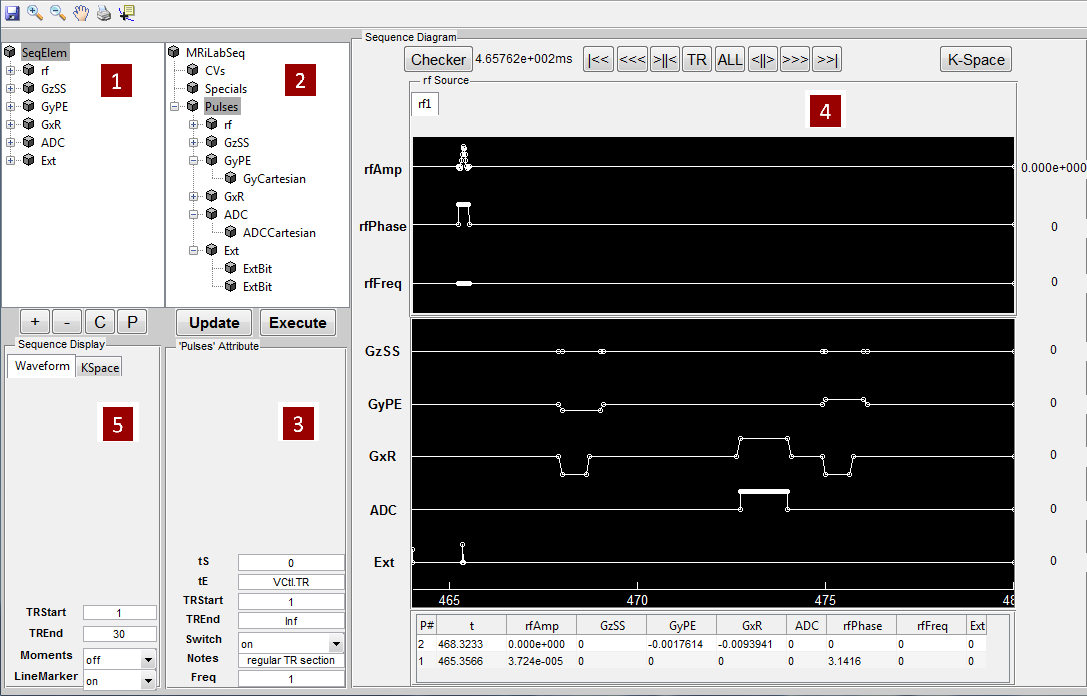This screenshot has height=696, width=1087.
Task: Select the ADCCartesian node in the tree
Action: tap(279, 233)
